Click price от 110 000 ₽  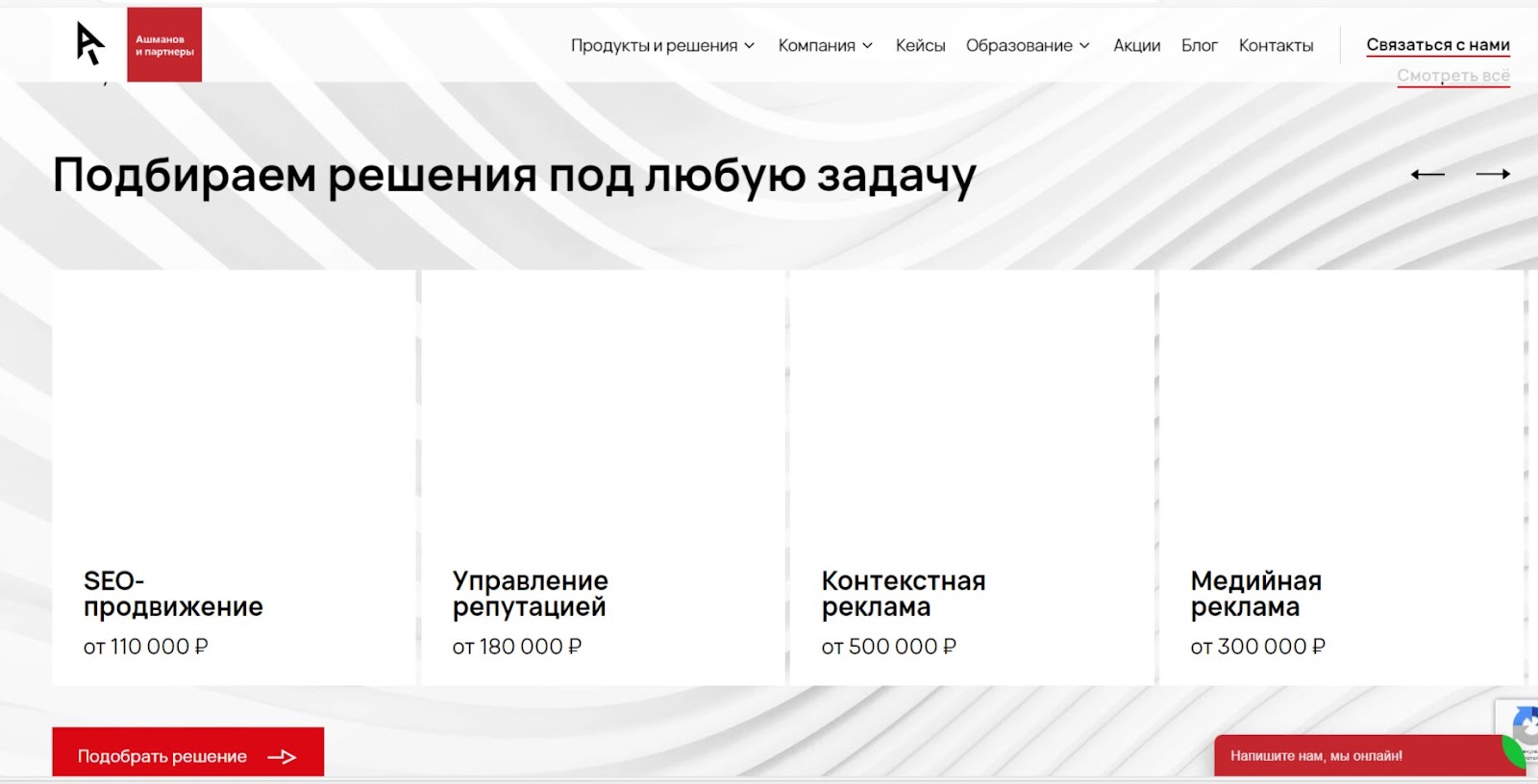(145, 647)
